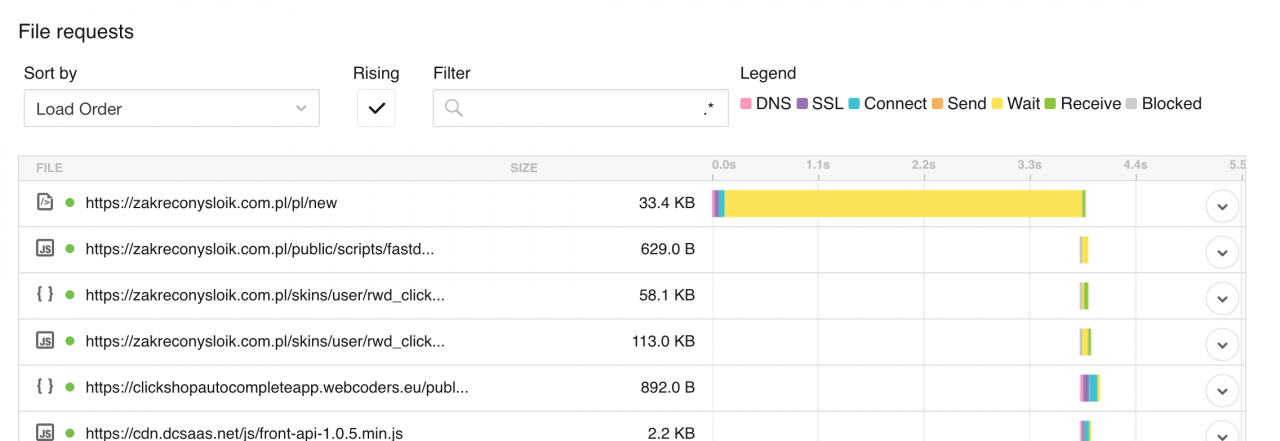Image resolution: width=1280 pixels, height=441 pixels.
Task: Open the zakreconysloik.com.pl/pl/new URL
Action: 211,203
